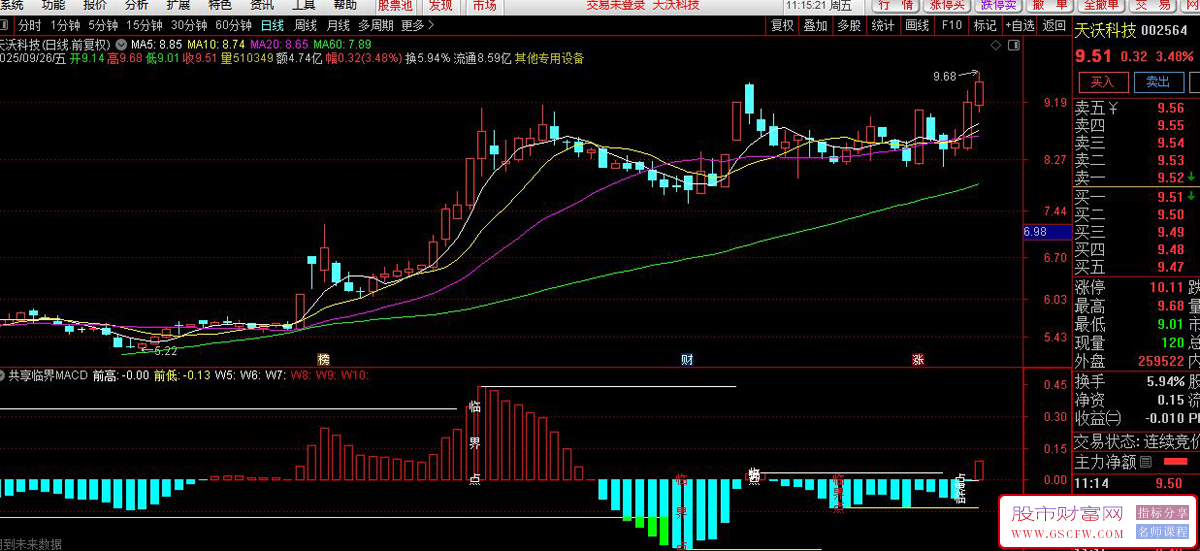Open settings icon next to 共享临界MACD
This screenshot has height=551, width=1200.
3,376
